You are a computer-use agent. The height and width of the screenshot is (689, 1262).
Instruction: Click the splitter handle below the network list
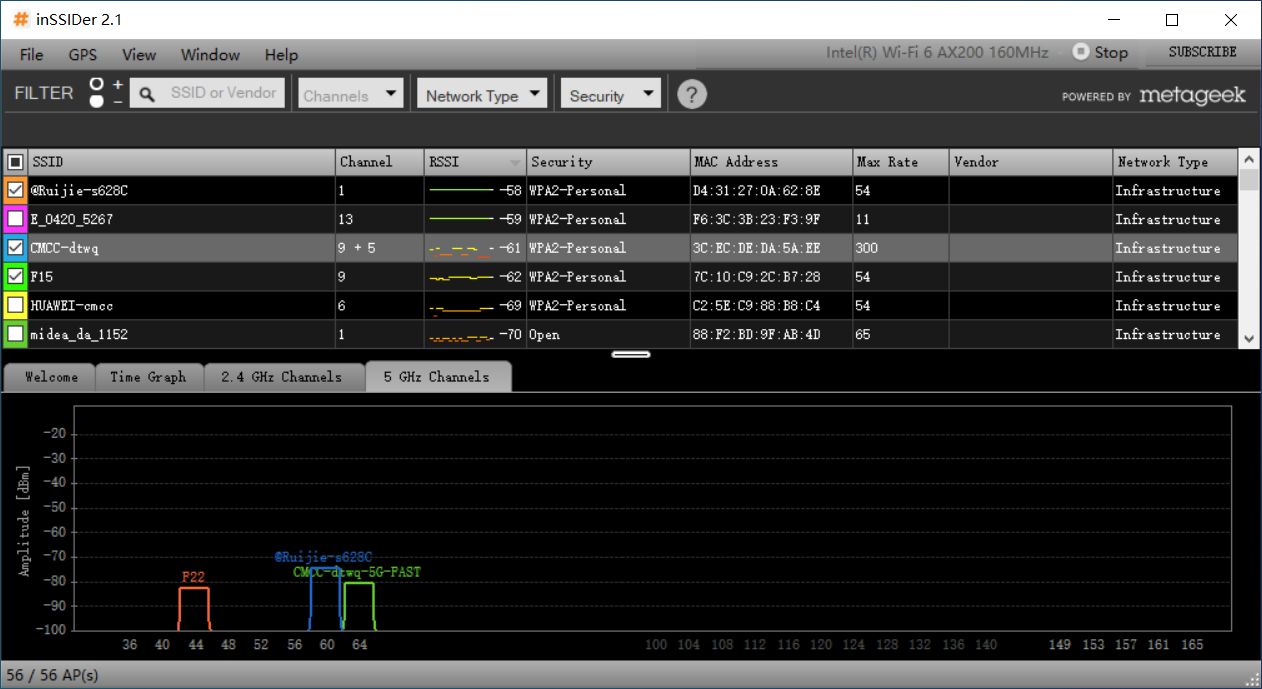point(631,354)
